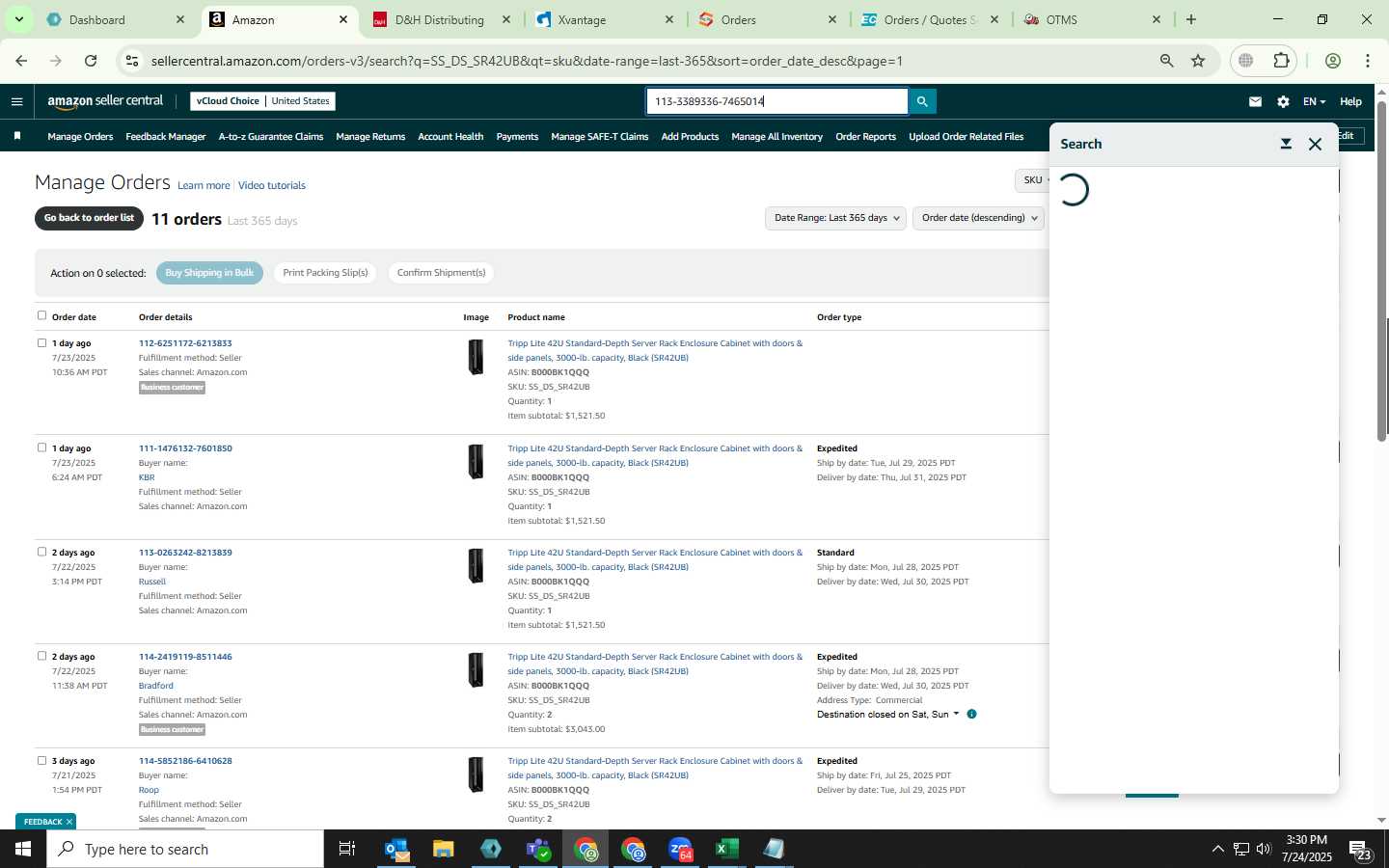The width and height of the screenshot is (1389, 868).
Task: Open the Video tutorials link
Action: pos(272,185)
